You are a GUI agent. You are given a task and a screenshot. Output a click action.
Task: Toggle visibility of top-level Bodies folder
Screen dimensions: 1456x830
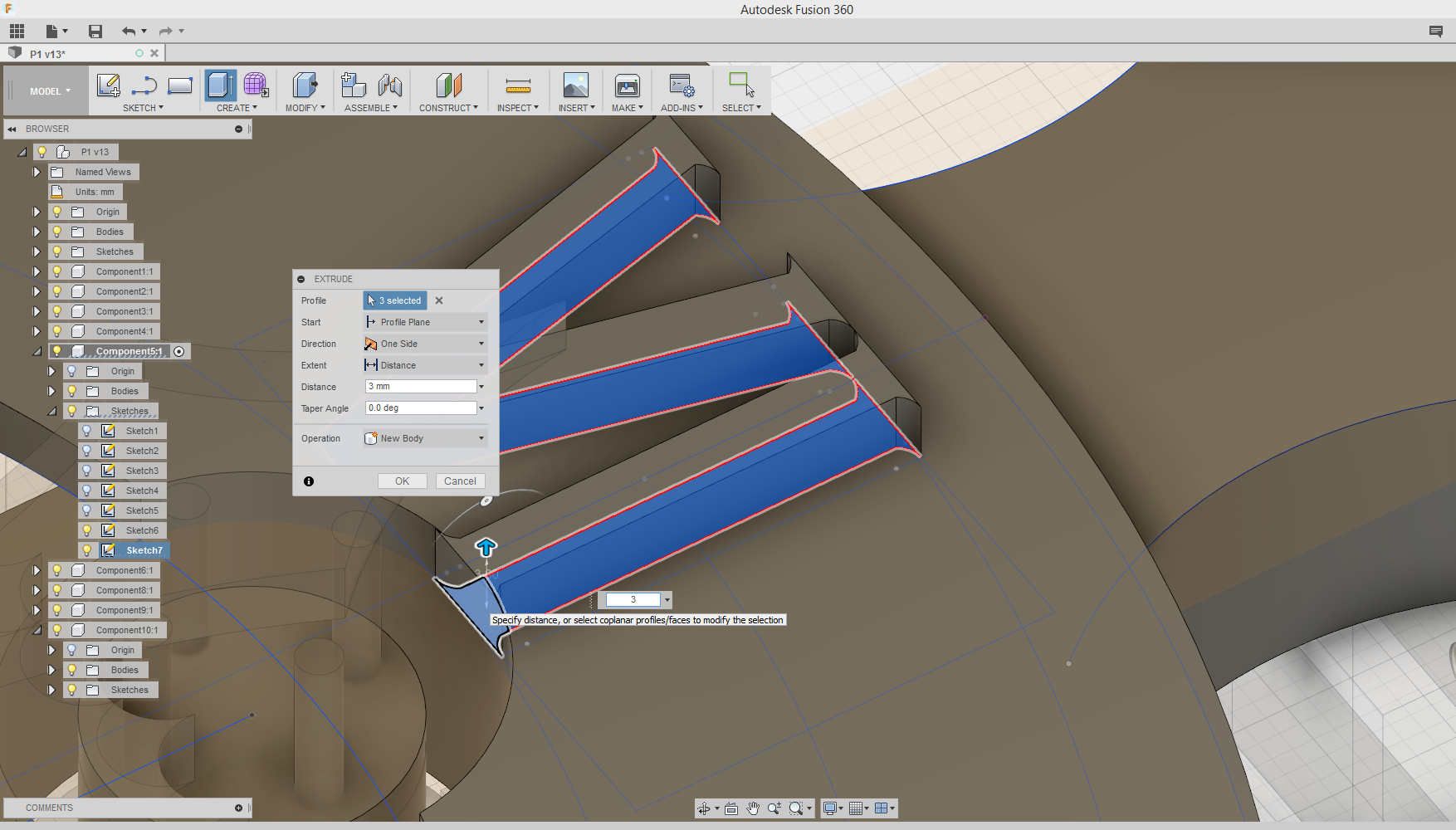point(56,232)
